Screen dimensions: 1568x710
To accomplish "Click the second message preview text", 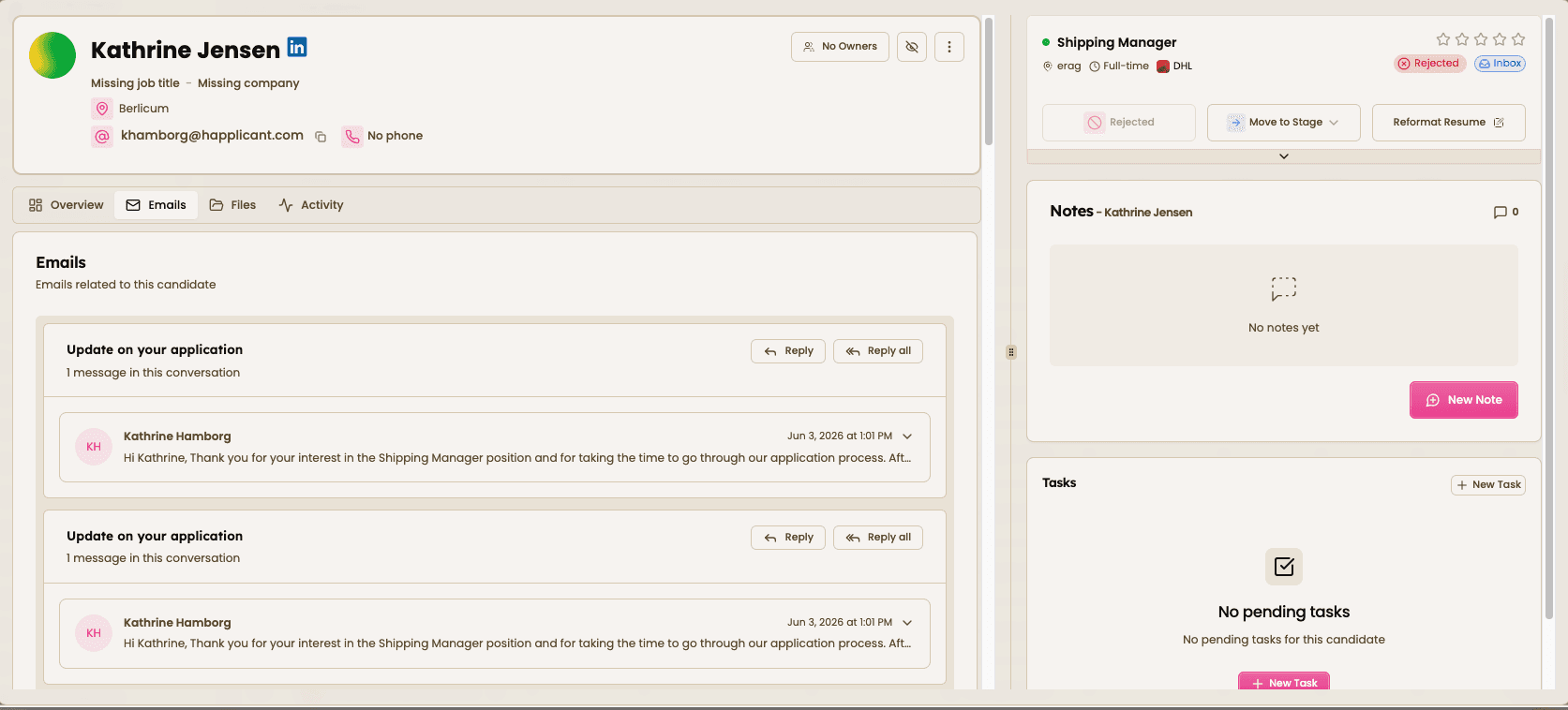I will (517, 643).
